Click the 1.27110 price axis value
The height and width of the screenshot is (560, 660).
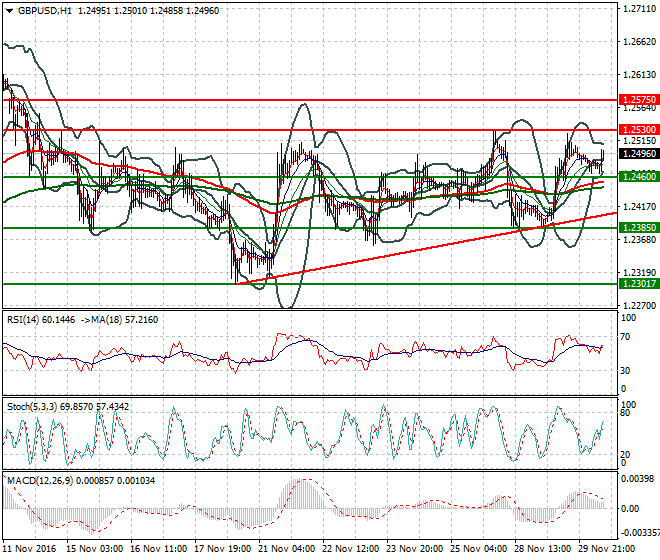coord(639,8)
